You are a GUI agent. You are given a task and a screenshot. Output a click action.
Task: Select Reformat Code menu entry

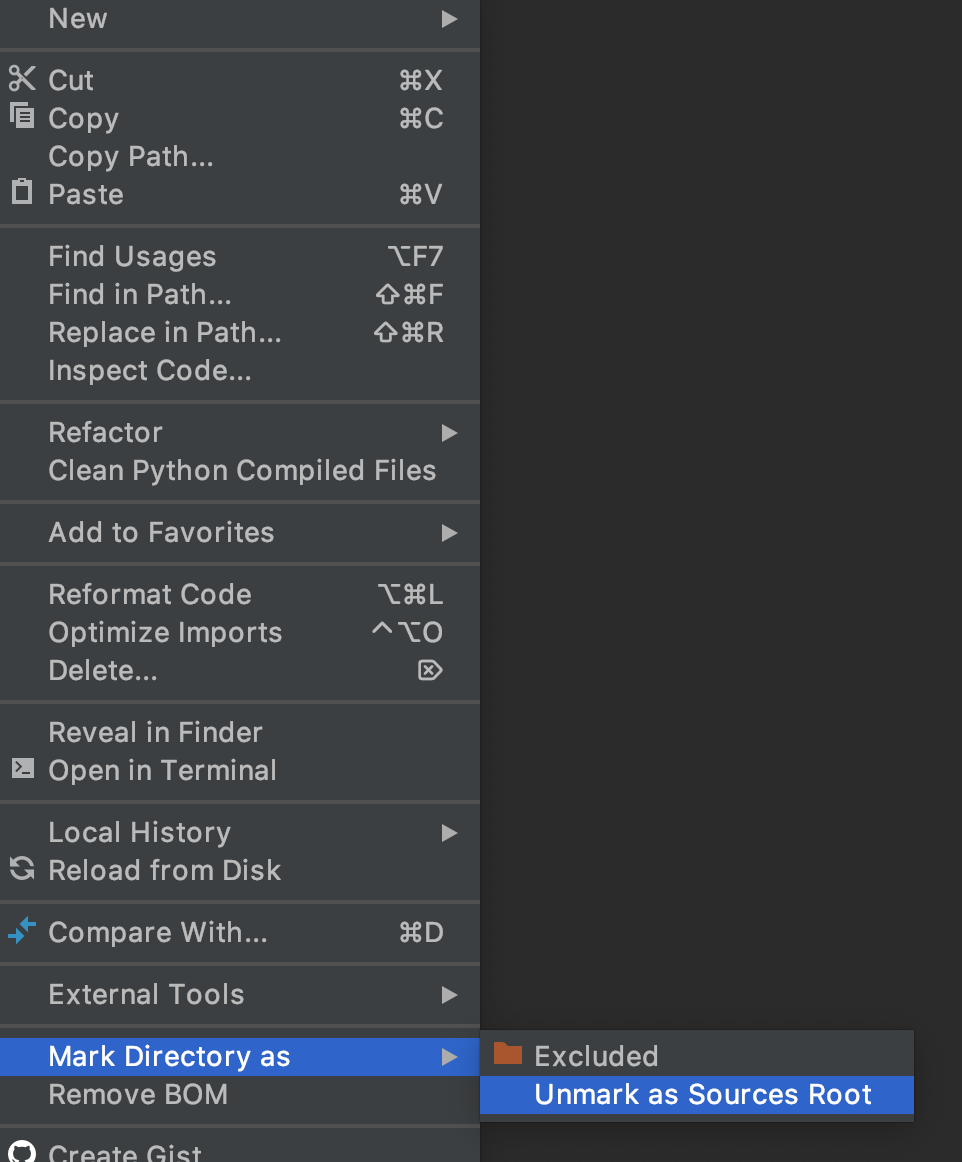tap(150, 595)
